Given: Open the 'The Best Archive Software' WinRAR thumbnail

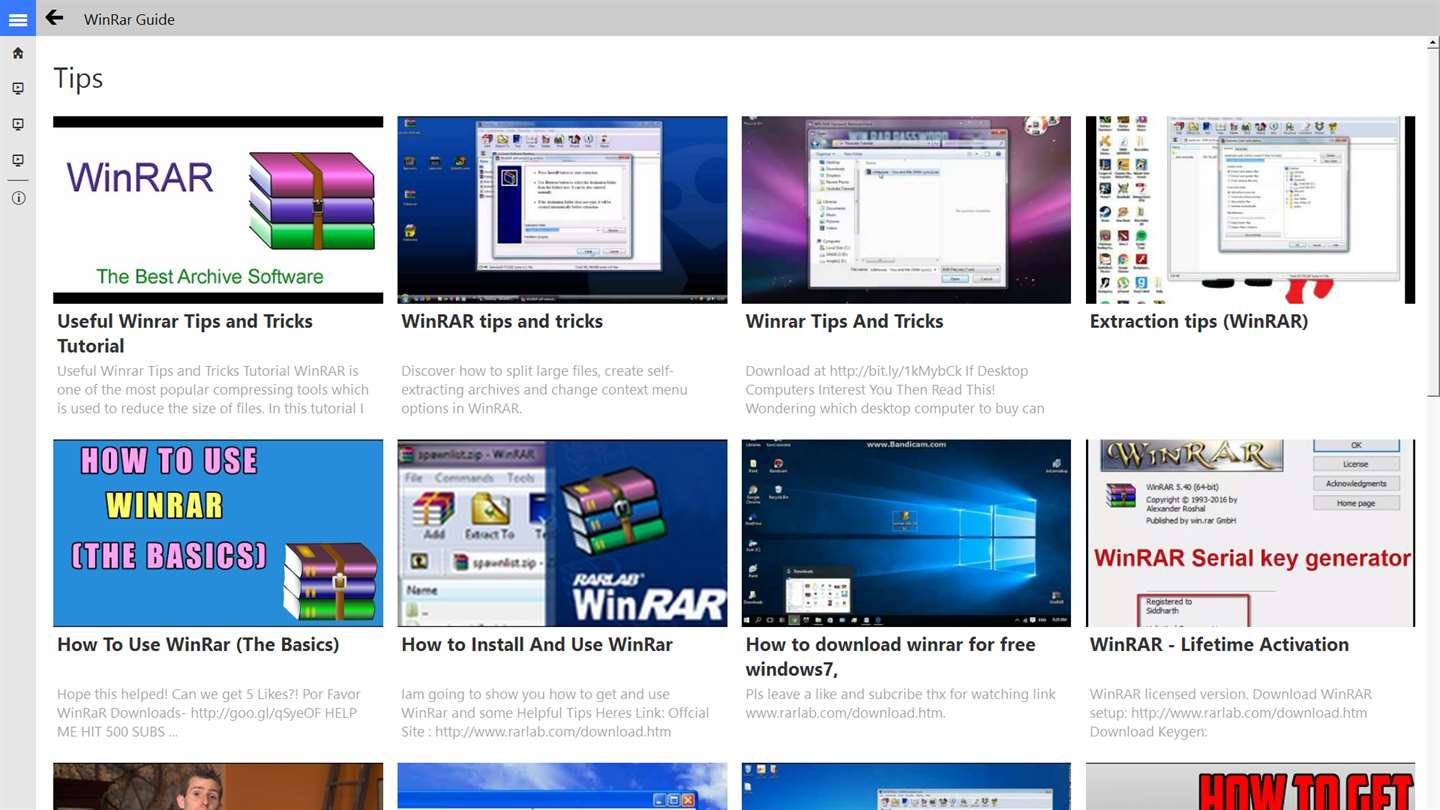Looking at the screenshot, I should [x=218, y=210].
